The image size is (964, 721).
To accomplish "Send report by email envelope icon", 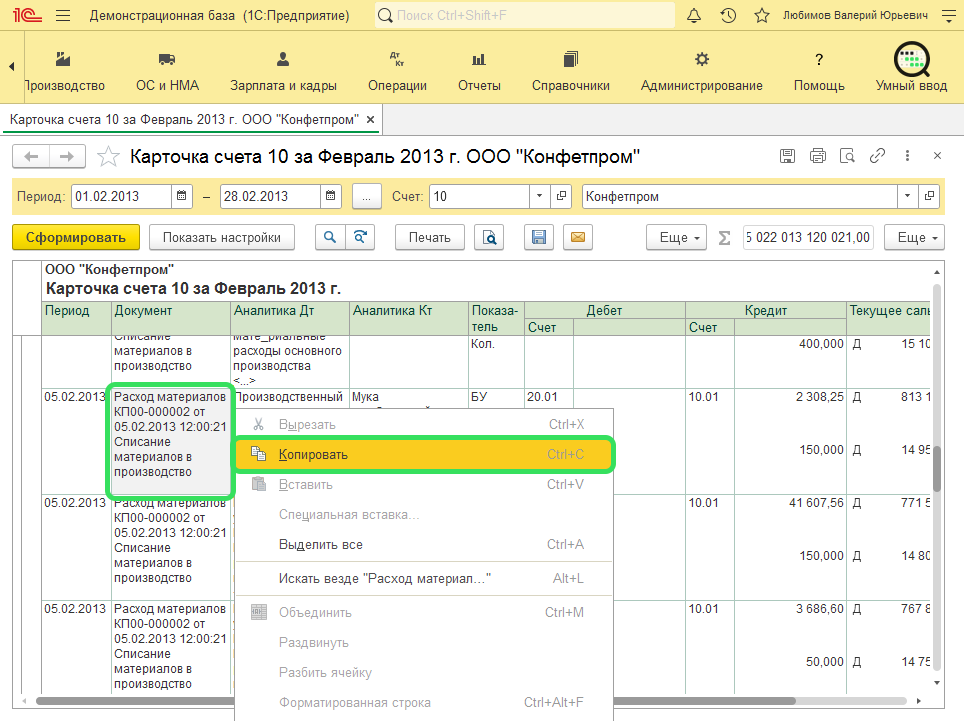I will pos(577,237).
